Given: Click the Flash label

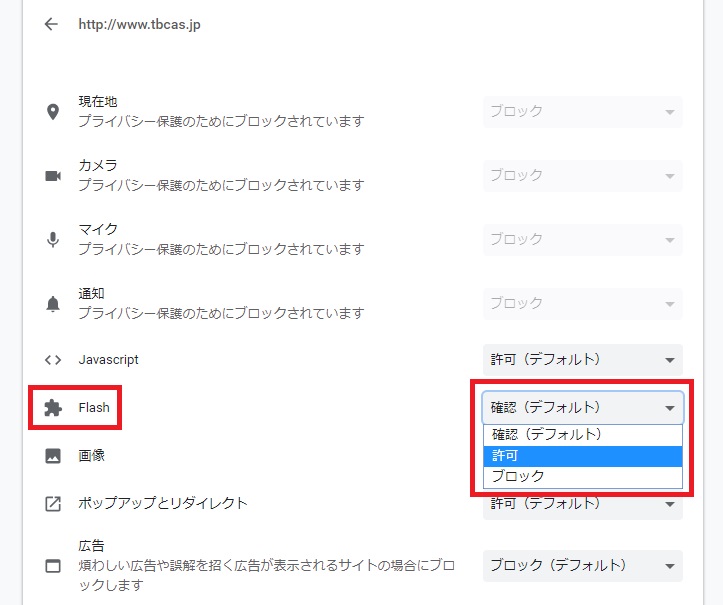Looking at the screenshot, I should point(94,408).
